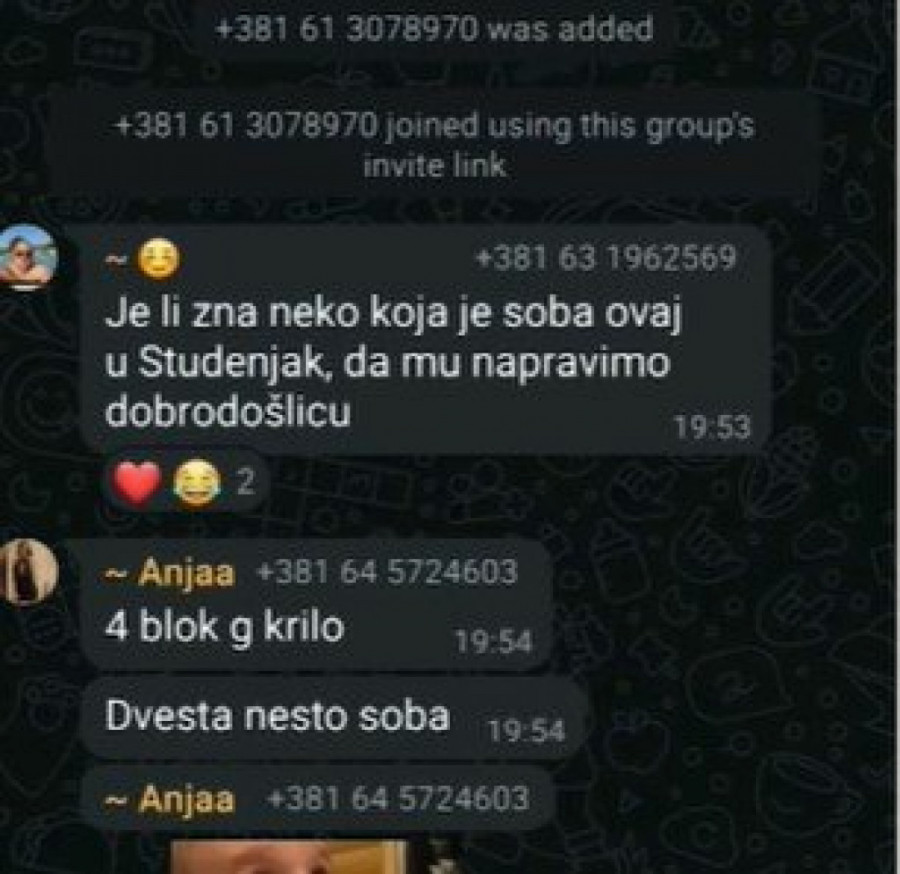
Task: Tap the red heart reaction
Action: click(136, 483)
